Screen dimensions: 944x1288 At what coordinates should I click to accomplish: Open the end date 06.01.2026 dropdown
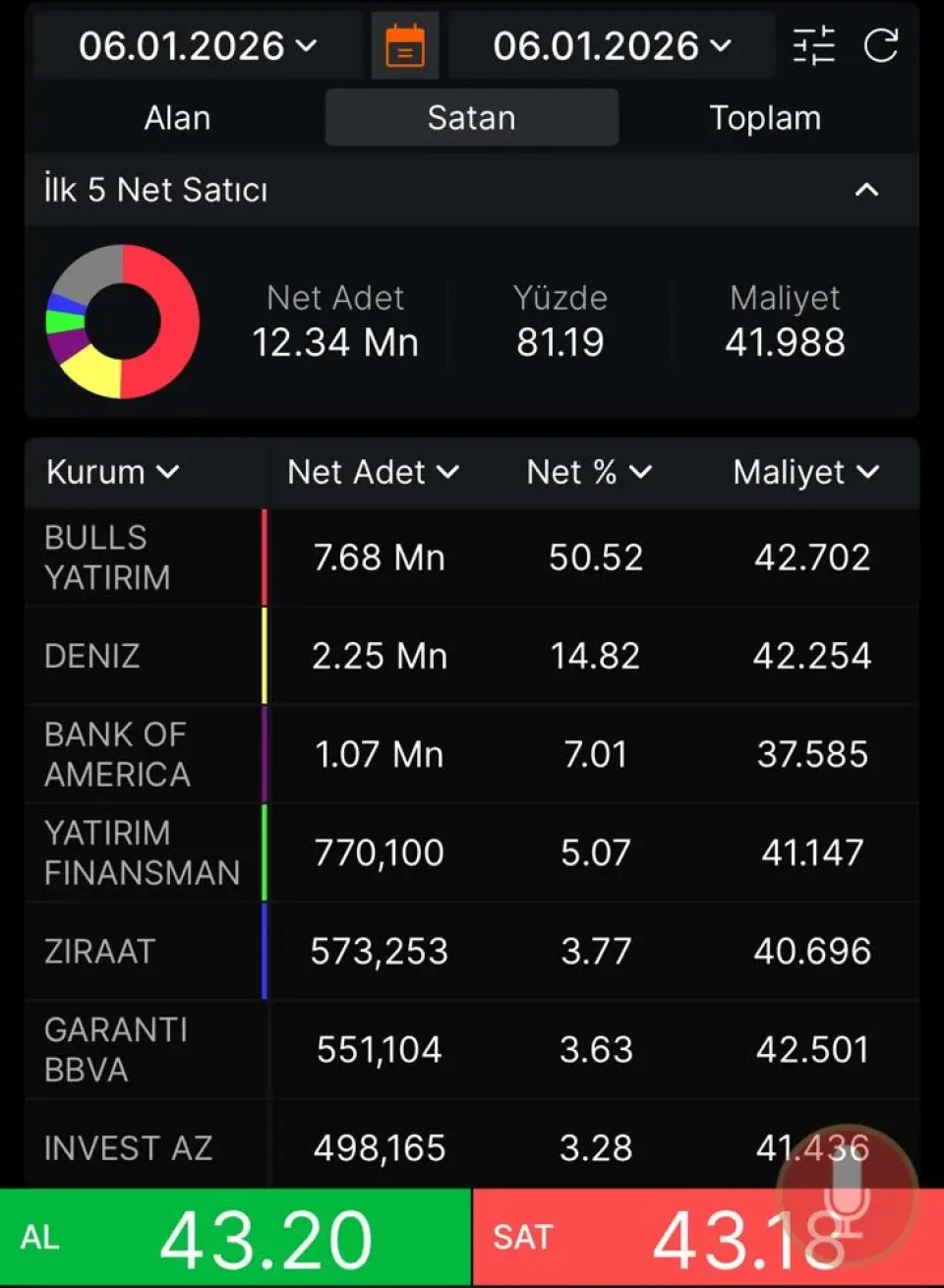tap(612, 46)
